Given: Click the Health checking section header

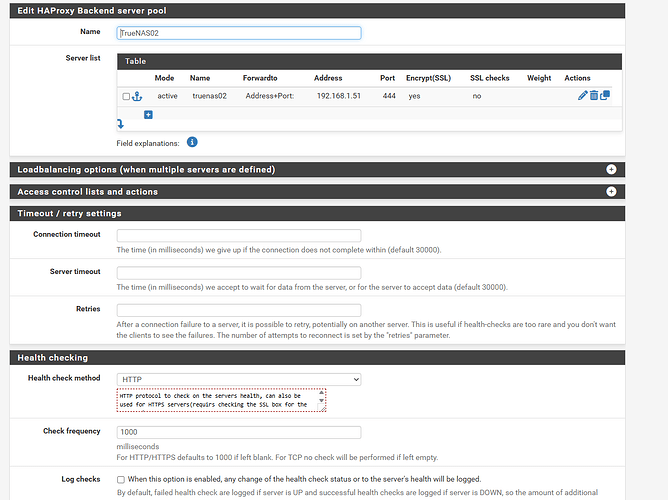Looking at the screenshot, I should tap(52, 357).
